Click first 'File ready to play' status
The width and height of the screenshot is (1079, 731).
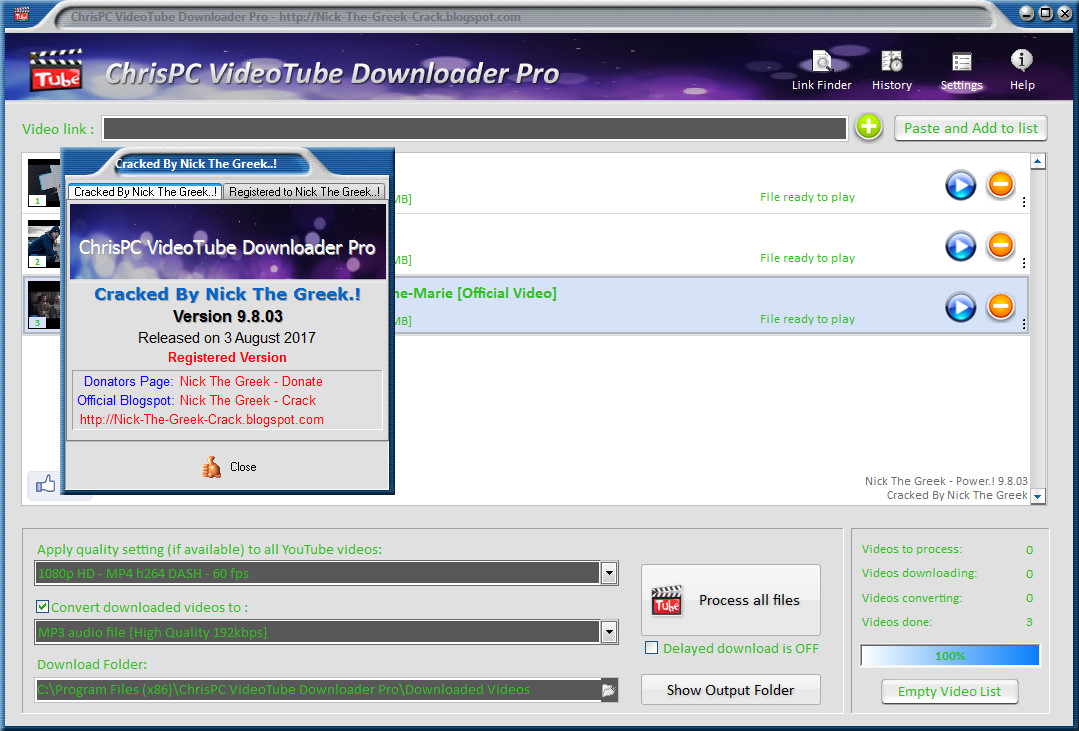pyautogui.click(x=807, y=197)
